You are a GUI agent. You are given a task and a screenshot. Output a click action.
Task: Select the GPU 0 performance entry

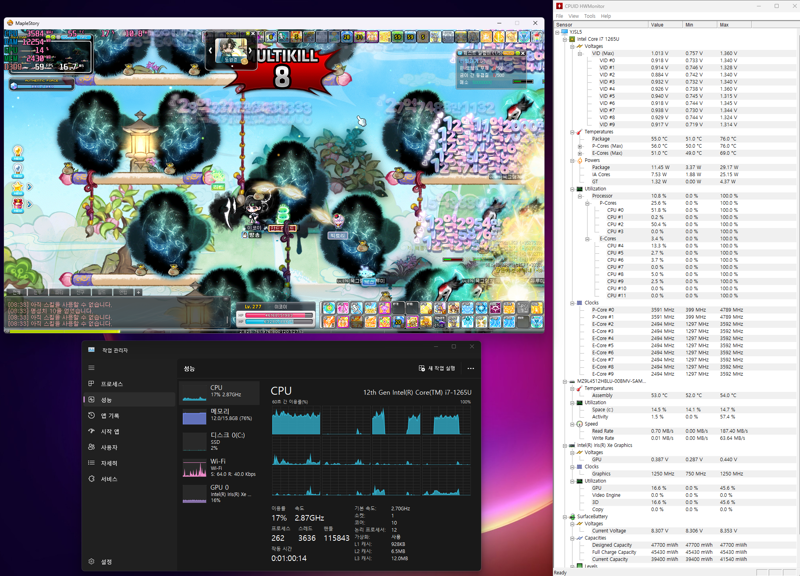coord(219,493)
